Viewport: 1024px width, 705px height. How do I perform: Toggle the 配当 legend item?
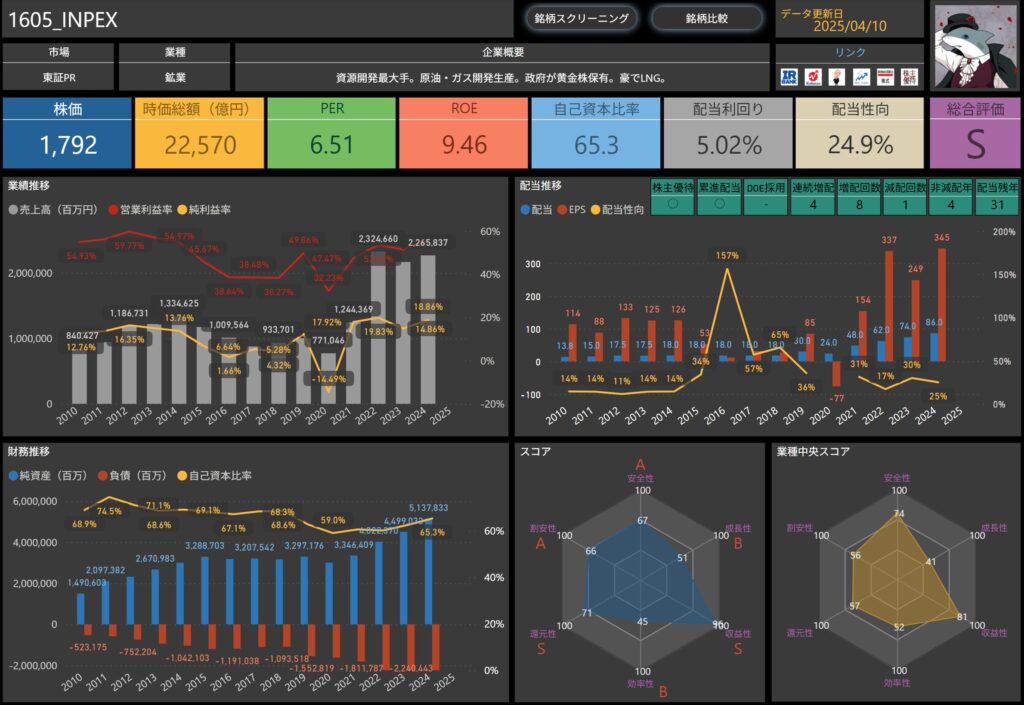536,210
